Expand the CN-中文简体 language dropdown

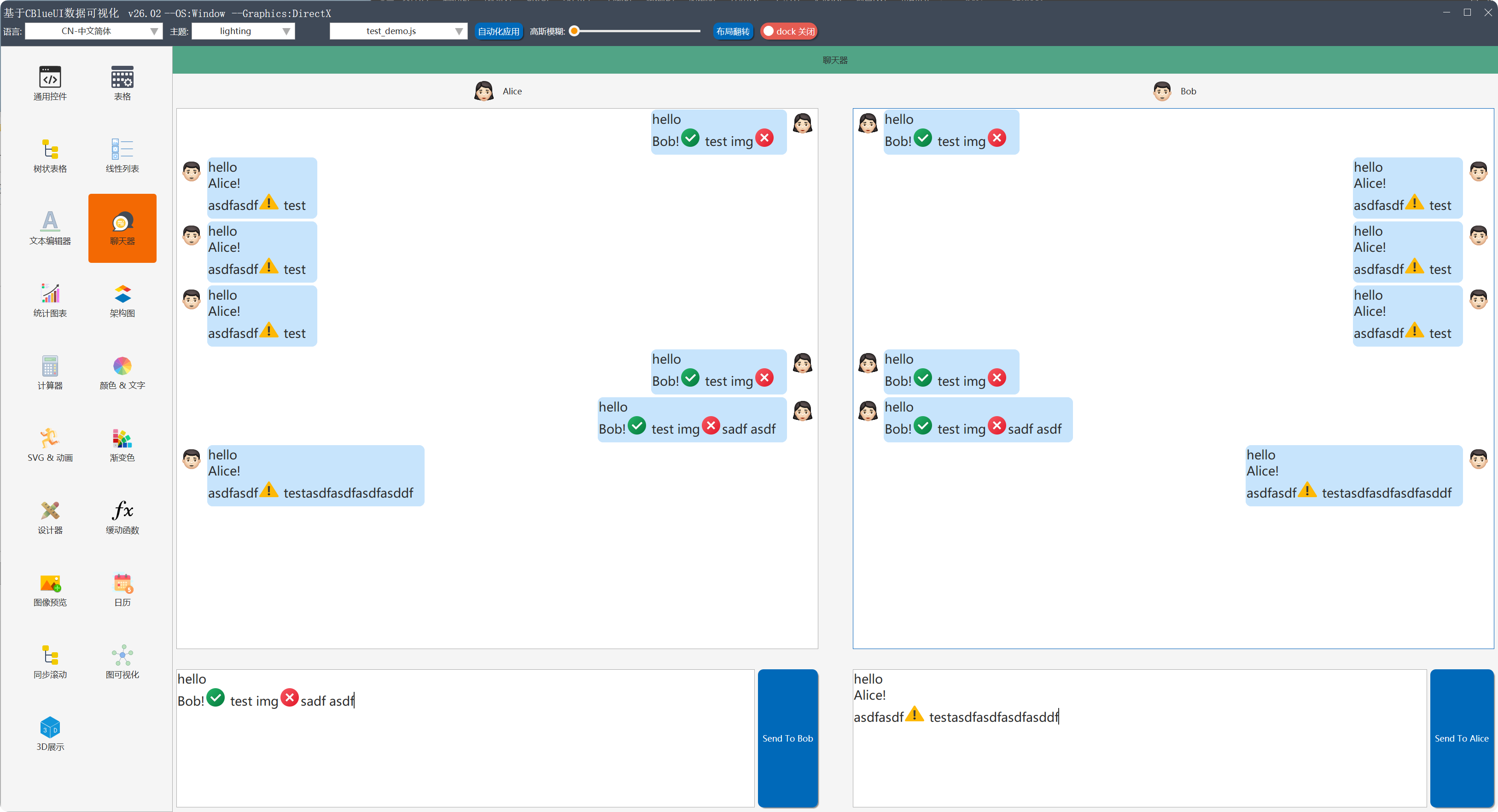(x=93, y=31)
